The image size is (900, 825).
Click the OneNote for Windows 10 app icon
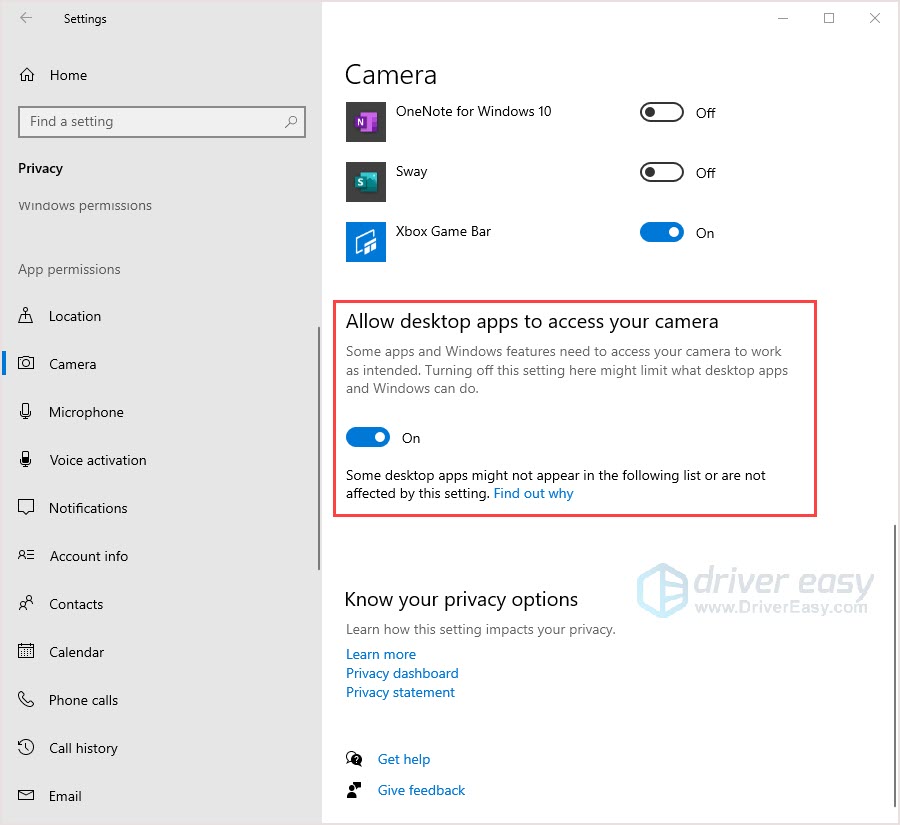(365, 122)
